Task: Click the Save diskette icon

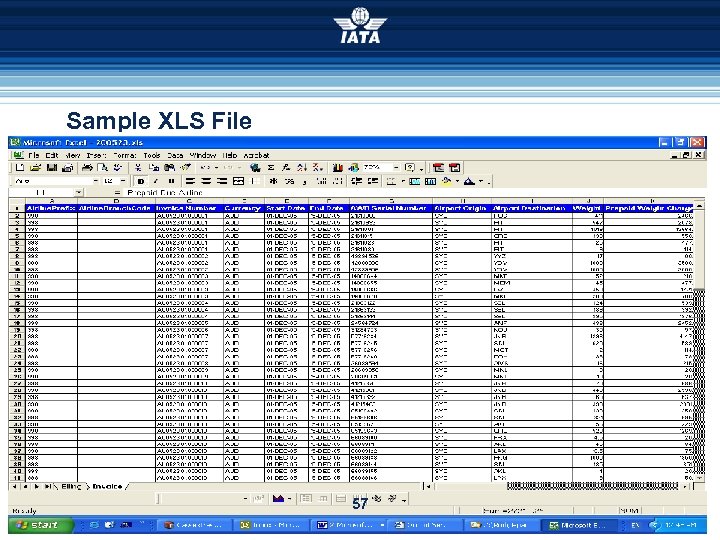Action: (x=51, y=168)
